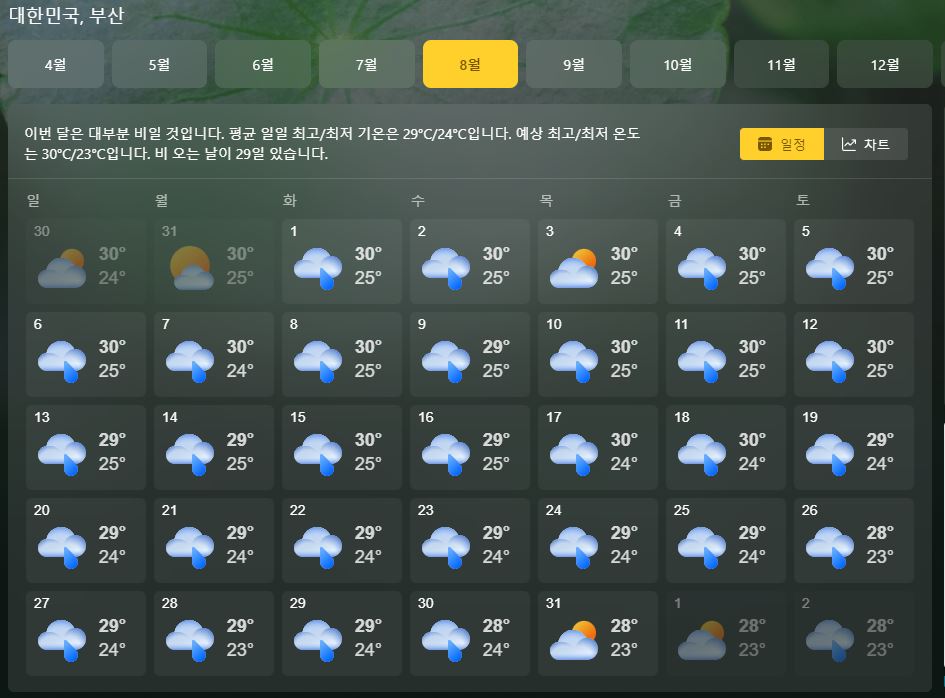This screenshot has width=945, height=698.
Task: Click the rain icon on day 2 card
Action: [x=445, y=268]
